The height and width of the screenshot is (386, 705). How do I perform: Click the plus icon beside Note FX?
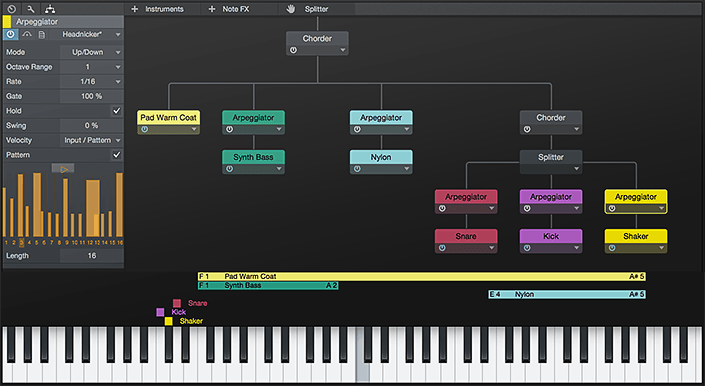212,9
